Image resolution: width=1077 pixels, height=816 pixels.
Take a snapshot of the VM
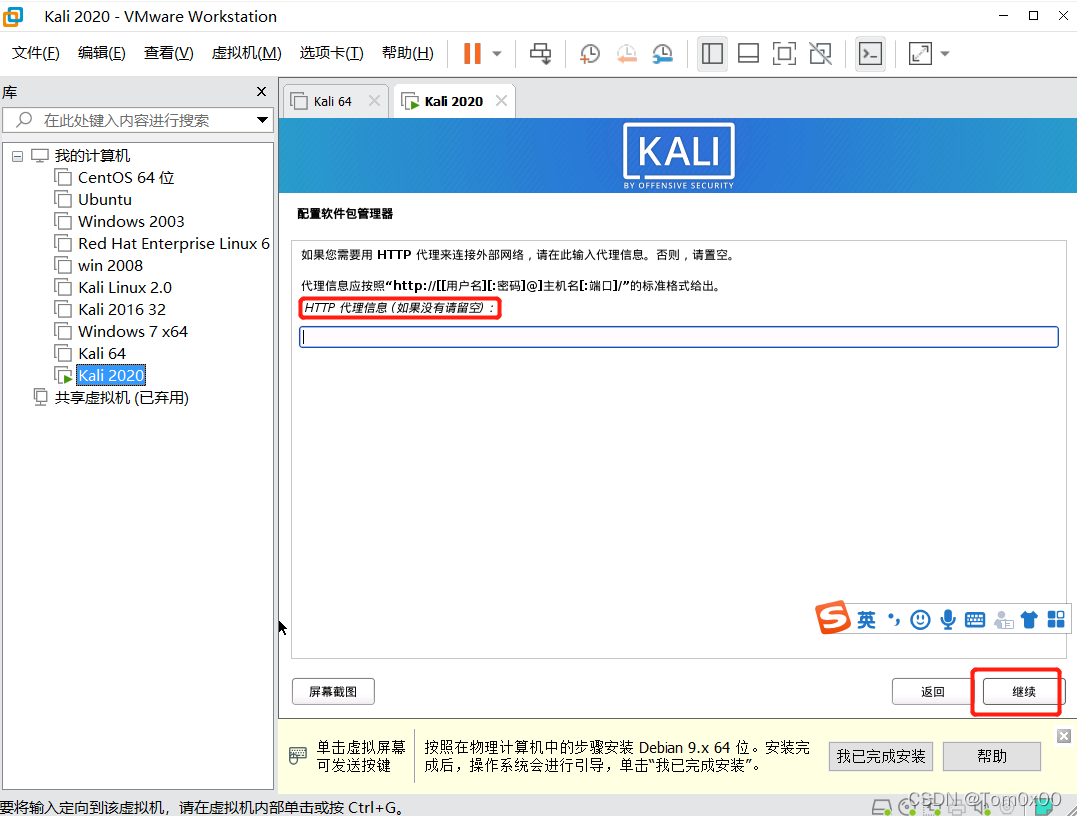pos(589,54)
